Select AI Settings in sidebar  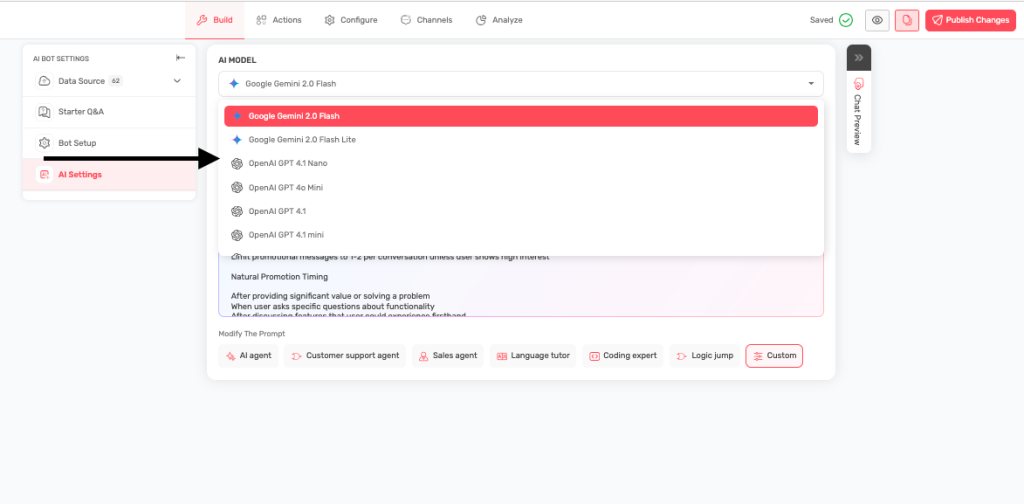(x=79, y=175)
